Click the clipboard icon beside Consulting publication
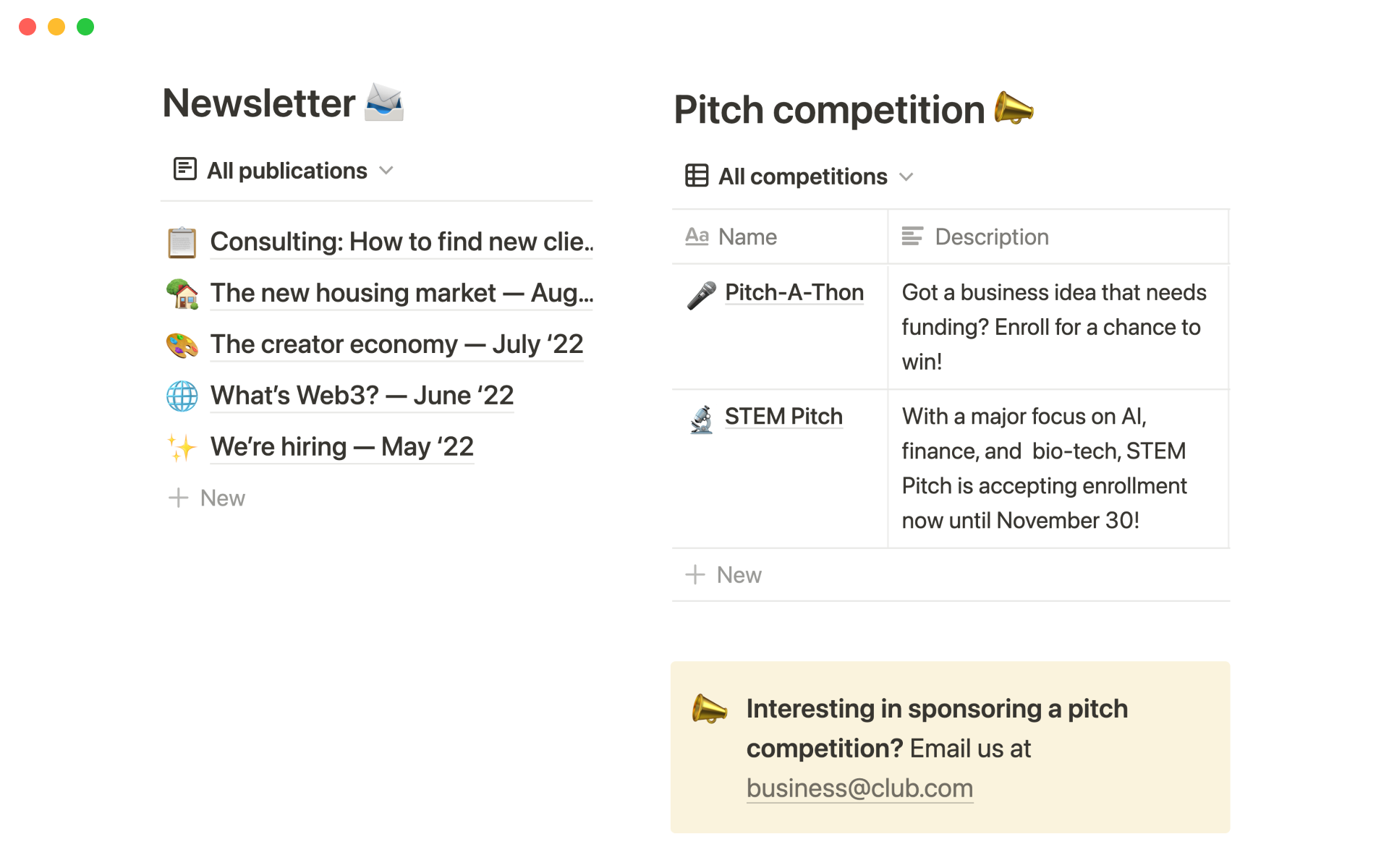Viewport: 1389px width, 868px height. coord(182,242)
